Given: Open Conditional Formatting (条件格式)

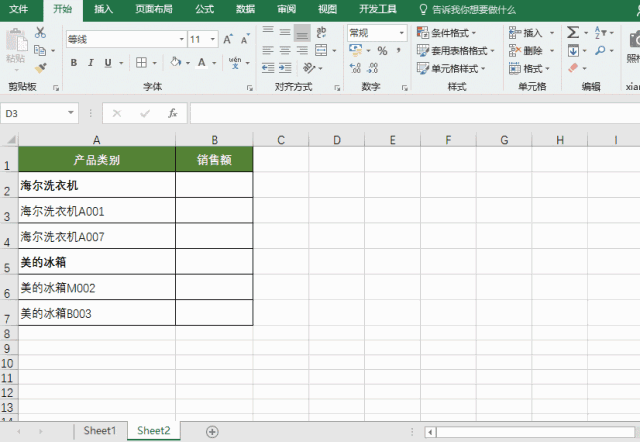Looking at the screenshot, I should (x=447, y=33).
